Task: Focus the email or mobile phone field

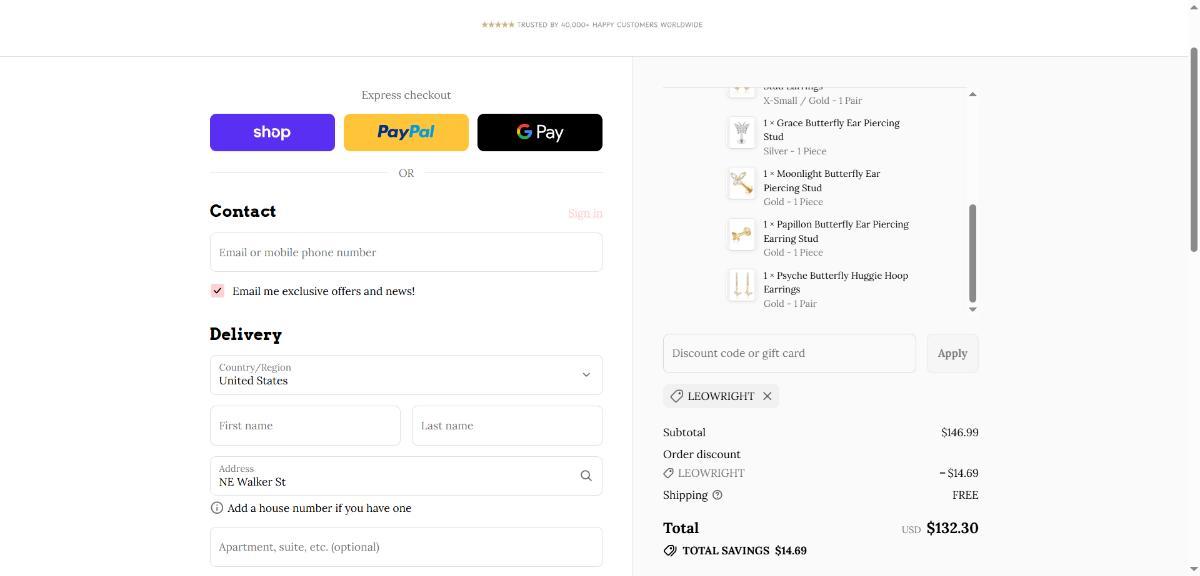Action: coord(406,252)
